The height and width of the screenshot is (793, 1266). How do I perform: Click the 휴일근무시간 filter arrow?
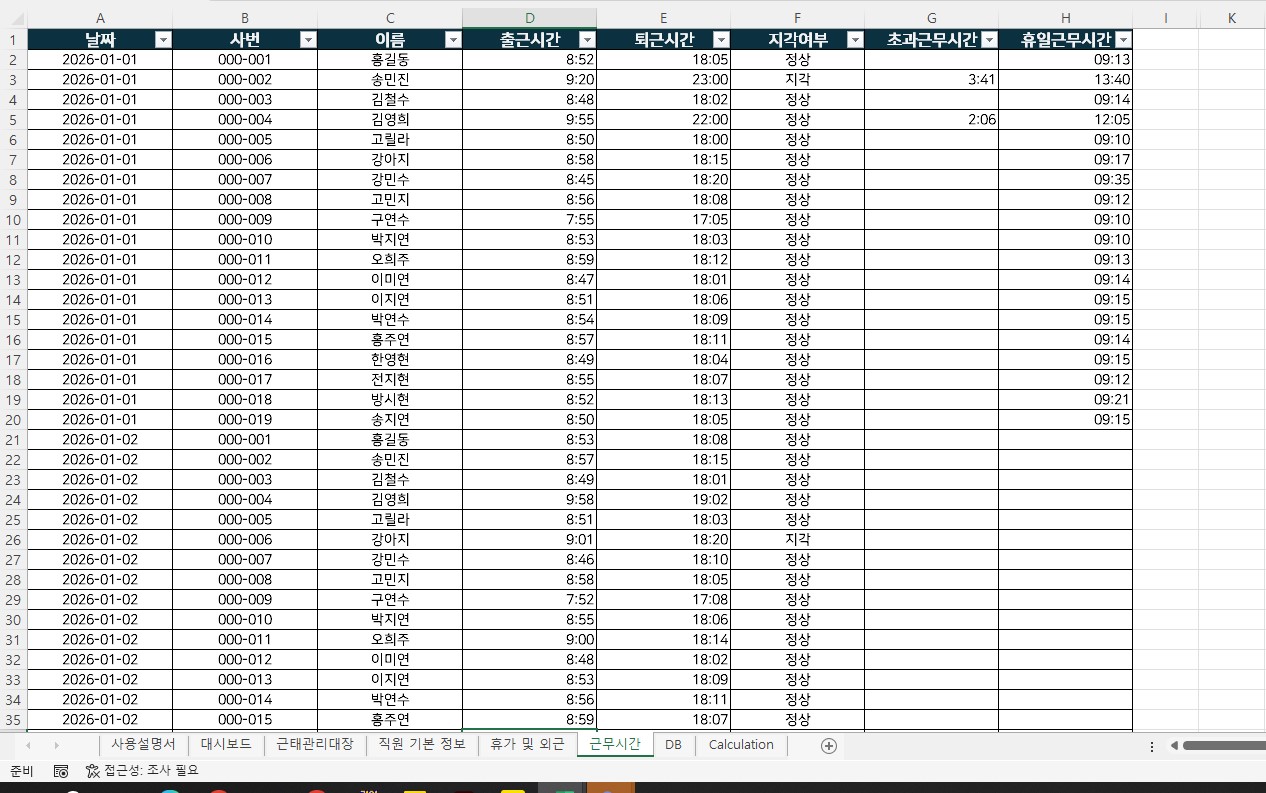click(1123, 40)
